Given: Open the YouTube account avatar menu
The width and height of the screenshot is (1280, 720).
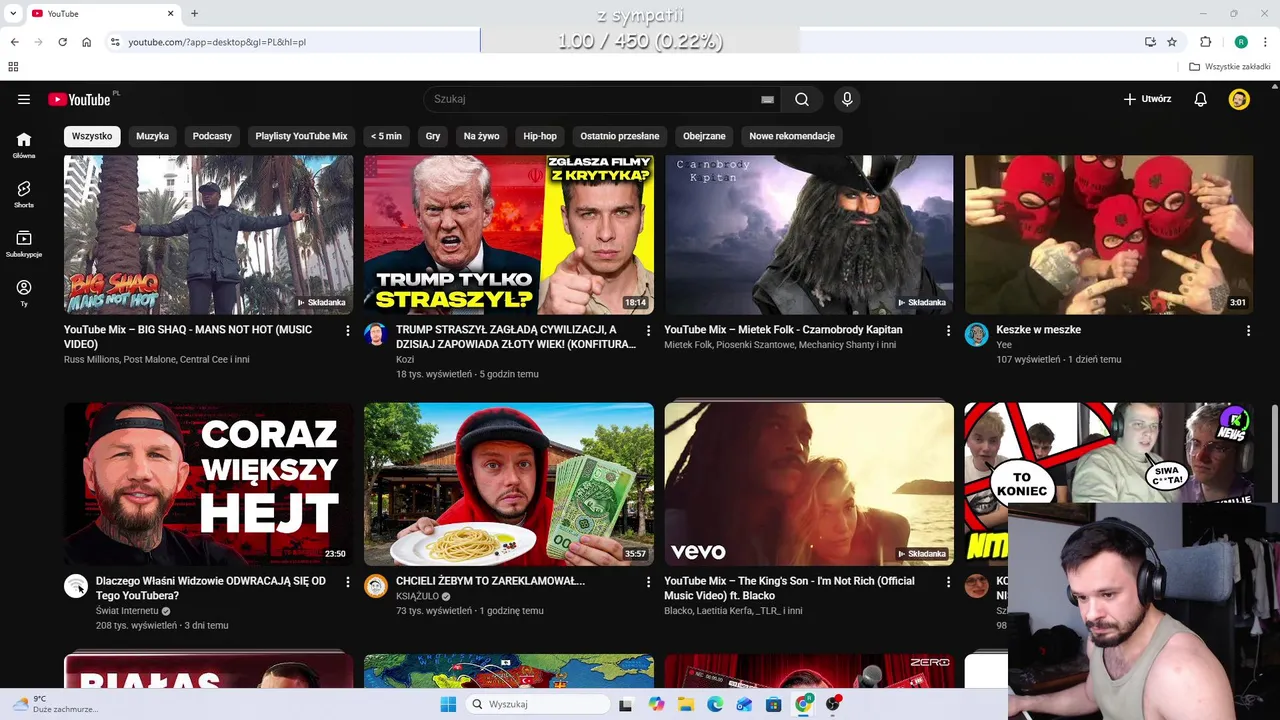Looking at the screenshot, I should [x=1239, y=99].
